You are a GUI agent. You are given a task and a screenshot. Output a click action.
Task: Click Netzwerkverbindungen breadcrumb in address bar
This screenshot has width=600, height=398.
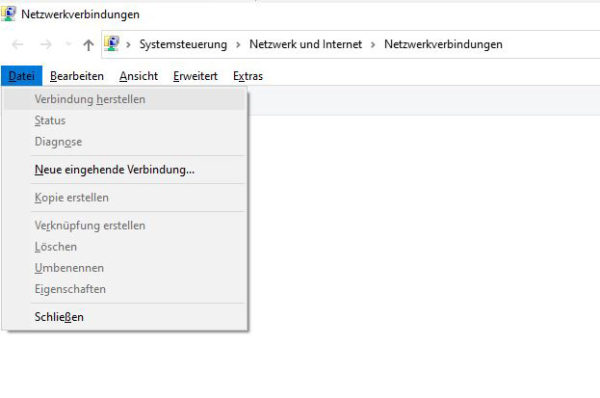click(443, 44)
